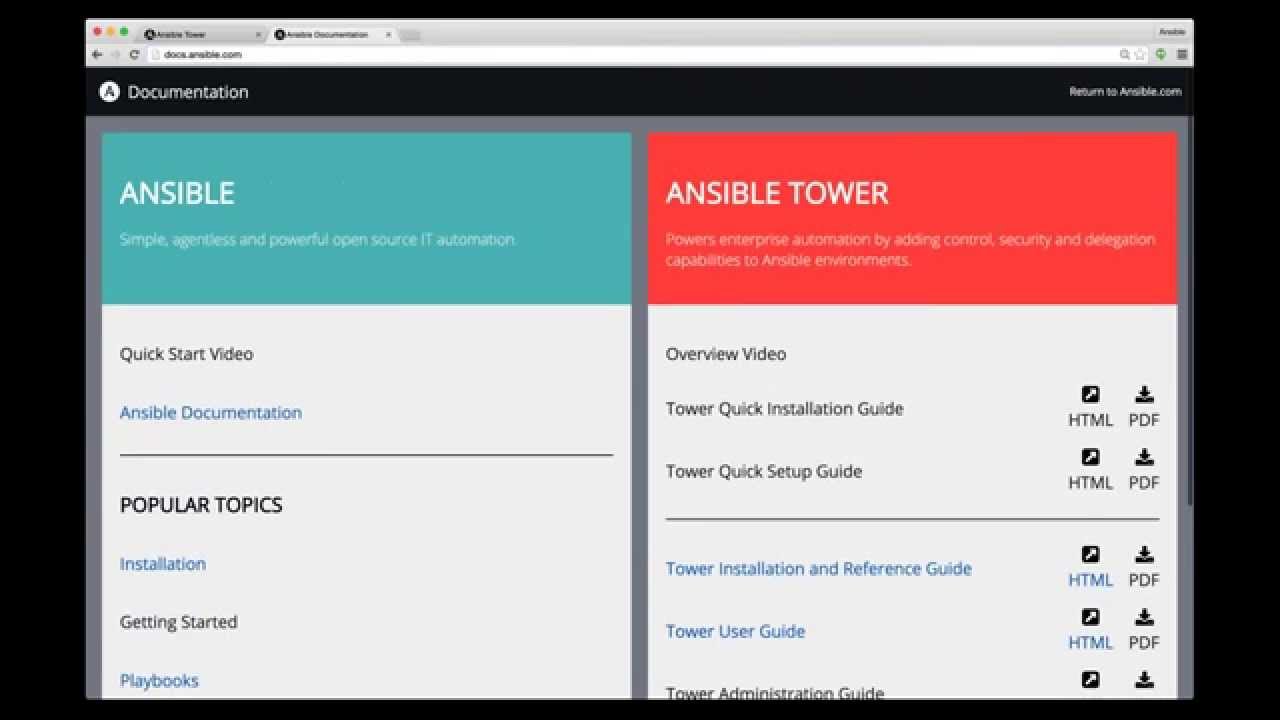Screen dimensions: 1280x720
Task: Click the POPULAR TOPICS heading
Action: [x=201, y=505]
